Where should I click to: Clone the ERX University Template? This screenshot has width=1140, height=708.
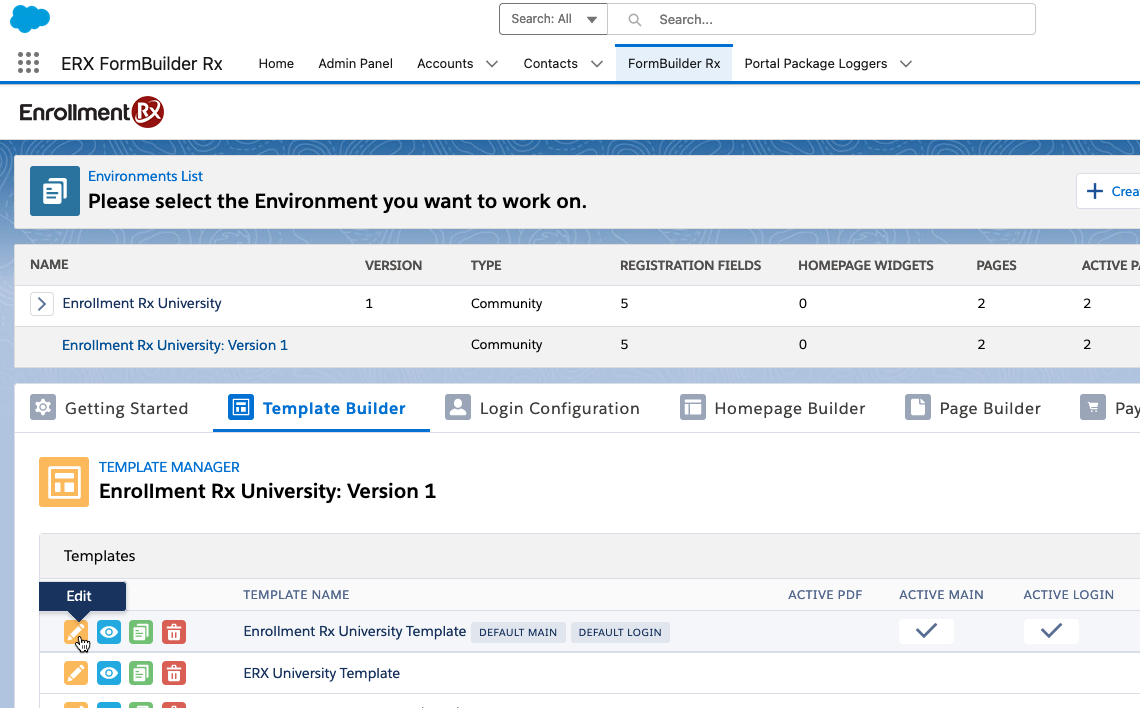(141, 673)
